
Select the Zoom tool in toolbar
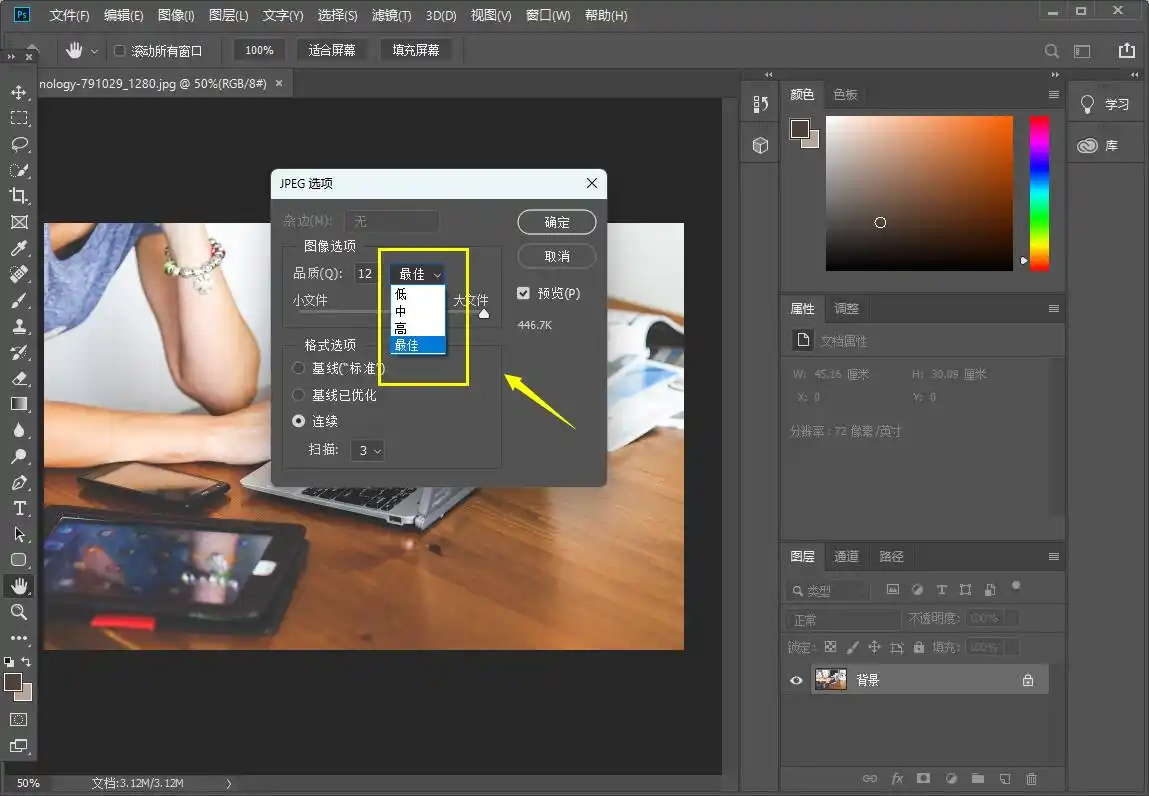coord(18,612)
